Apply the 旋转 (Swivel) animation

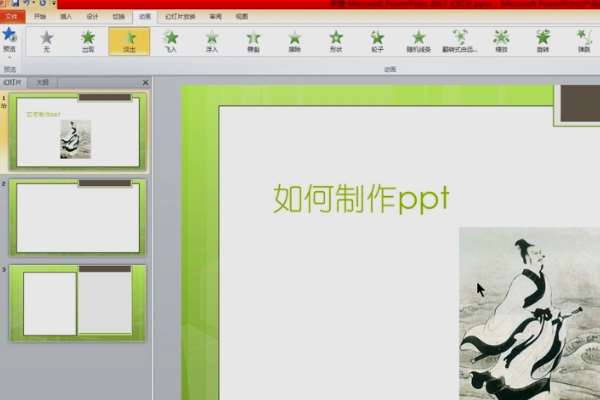click(x=543, y=41)
